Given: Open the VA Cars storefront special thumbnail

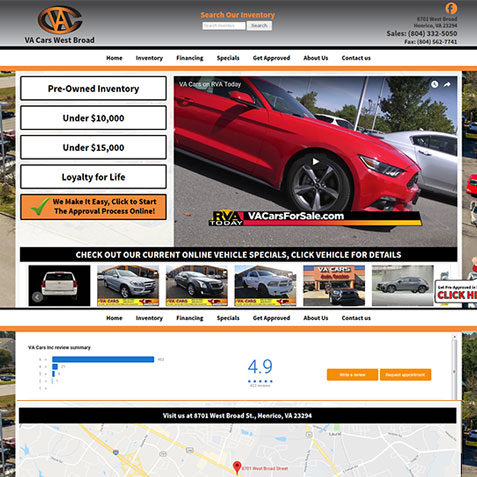Looking at the screenshot, I should pos(334,286).
